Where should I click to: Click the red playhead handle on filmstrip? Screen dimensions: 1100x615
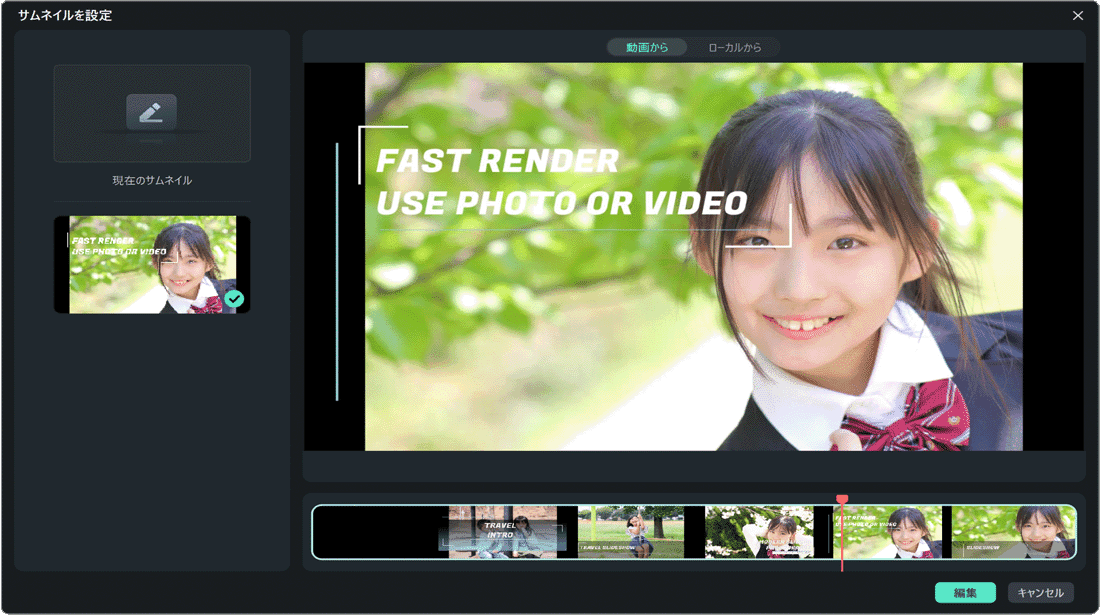point(842,500)
